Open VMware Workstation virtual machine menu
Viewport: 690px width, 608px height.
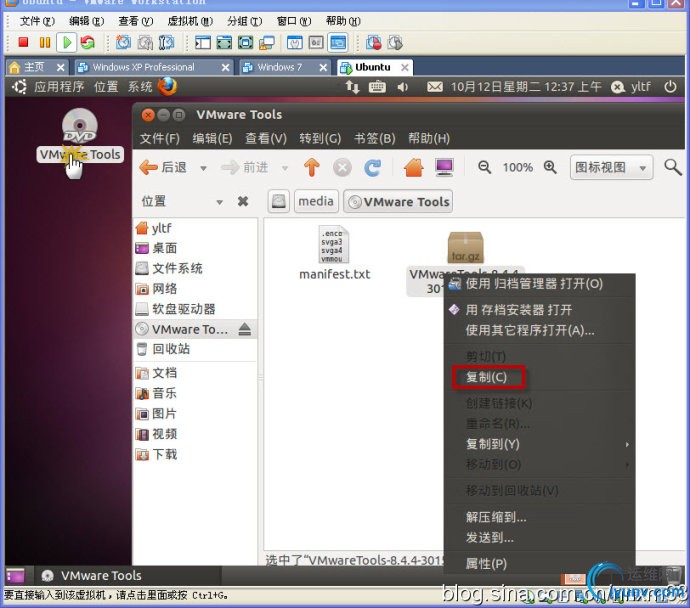(190, 21)
